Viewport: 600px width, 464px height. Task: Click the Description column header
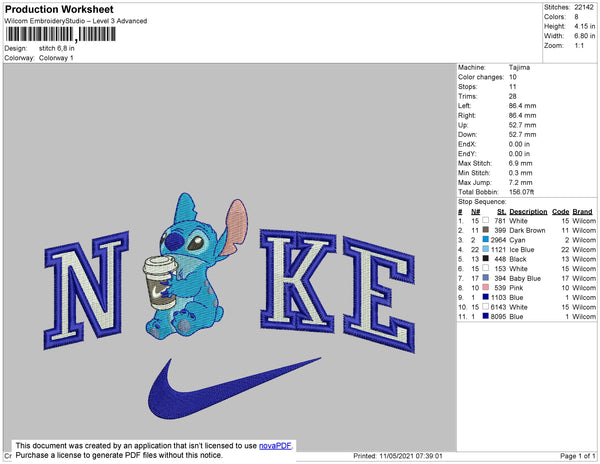(528, 212)
